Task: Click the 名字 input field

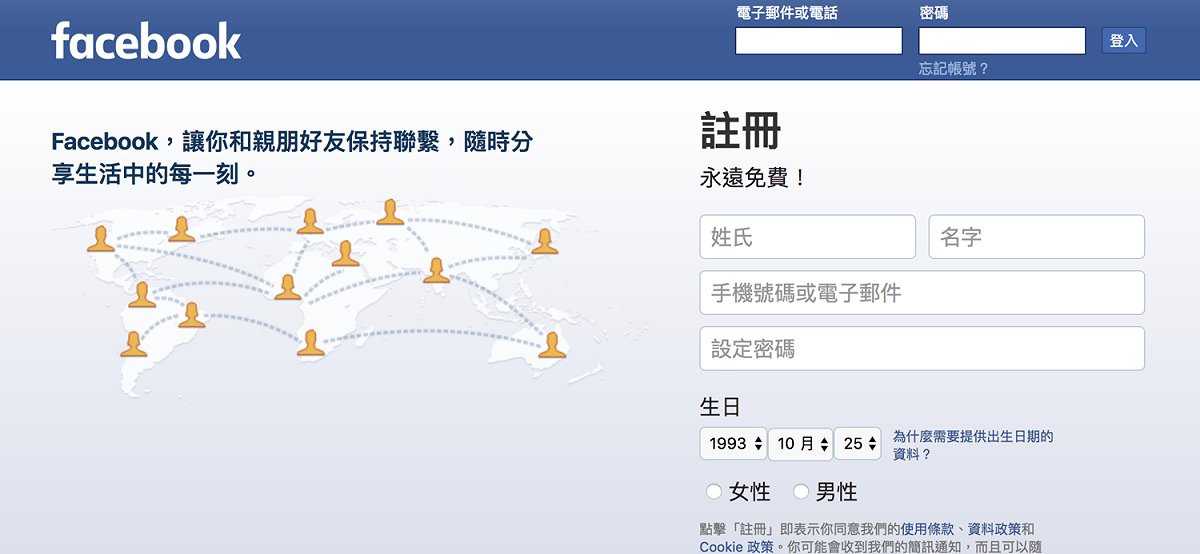Action: (1037, 237)
